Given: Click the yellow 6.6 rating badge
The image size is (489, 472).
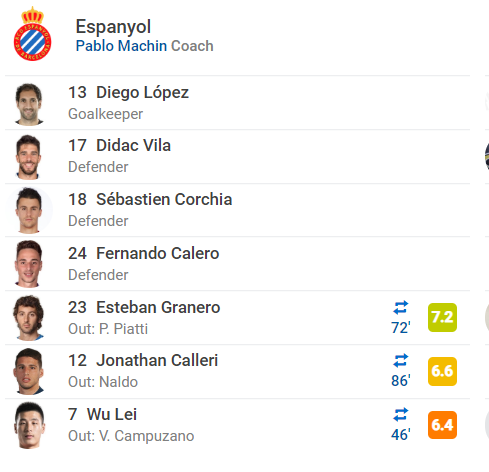Looking at the screenshot, I should coord(442,371).
